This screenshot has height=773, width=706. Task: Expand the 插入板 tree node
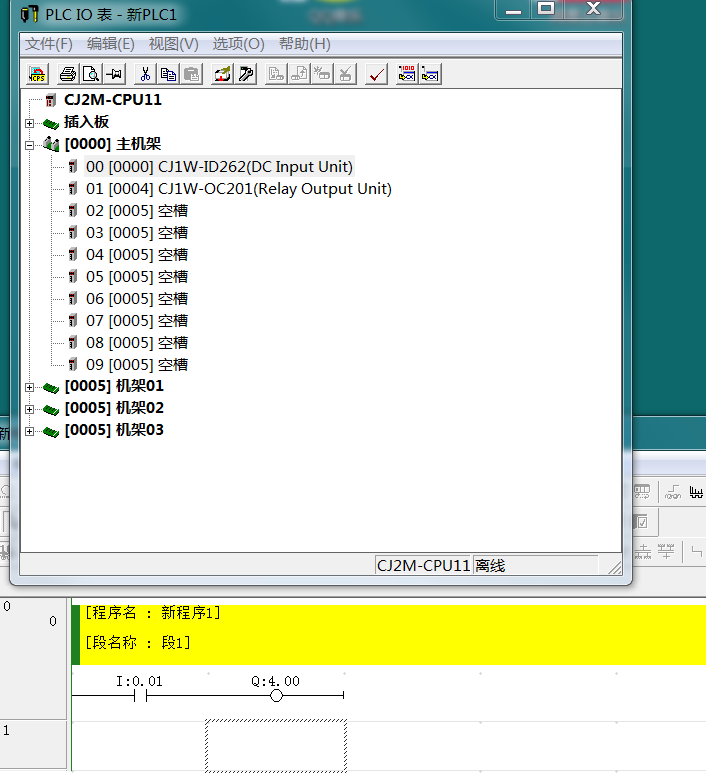click(x=30, y=123)
